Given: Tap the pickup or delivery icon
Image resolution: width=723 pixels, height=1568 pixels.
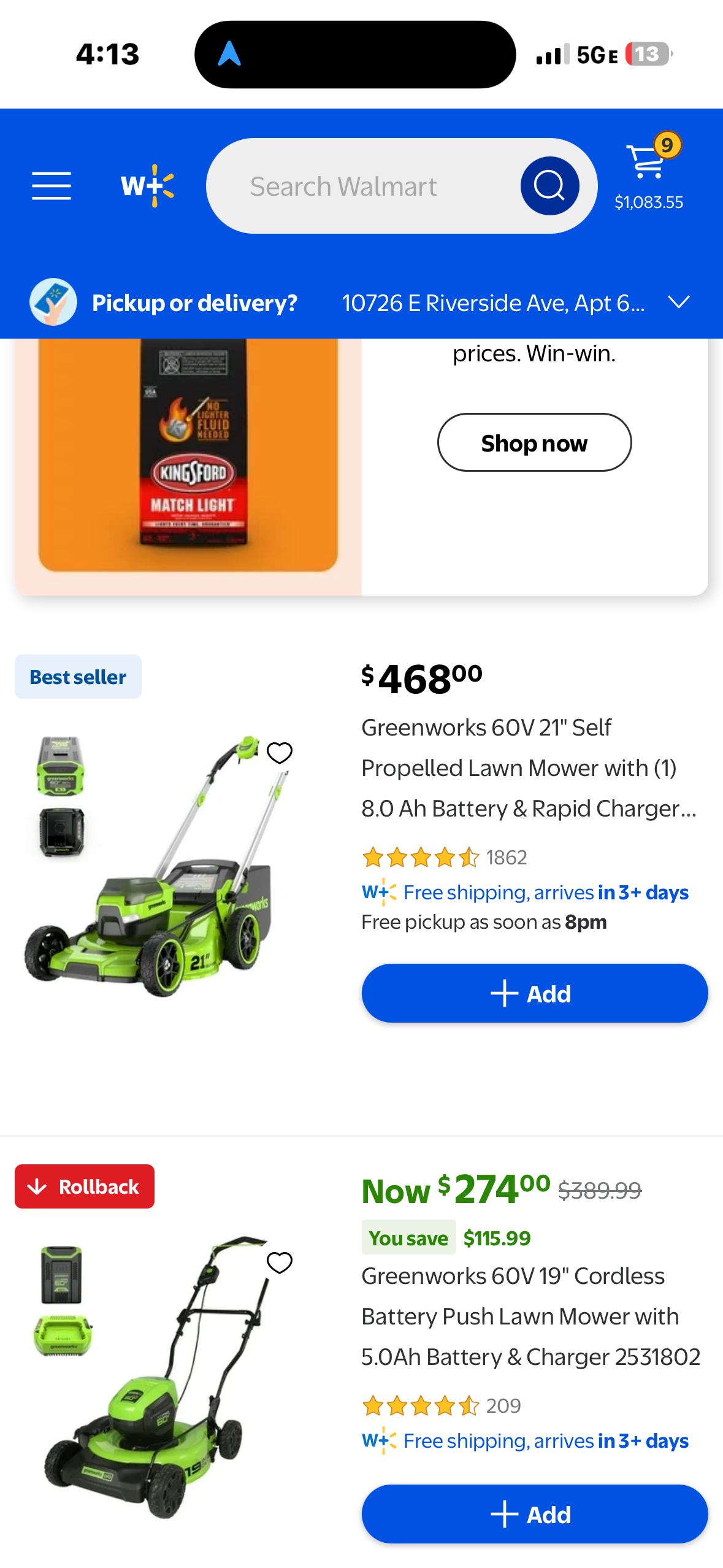Looking at the screenshot, I should pos(53,302).
